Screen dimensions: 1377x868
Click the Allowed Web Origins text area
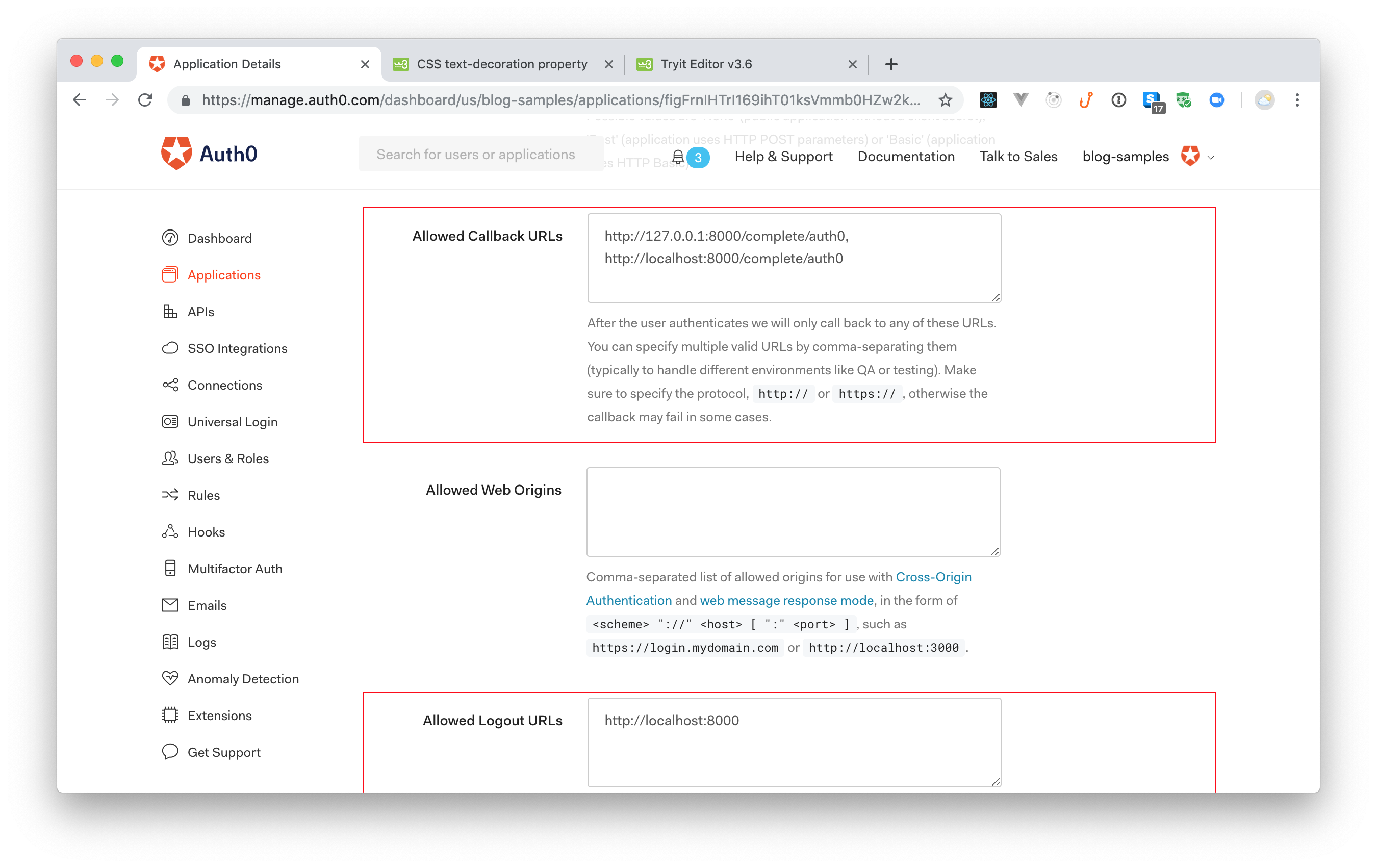[x=793, y=511]
